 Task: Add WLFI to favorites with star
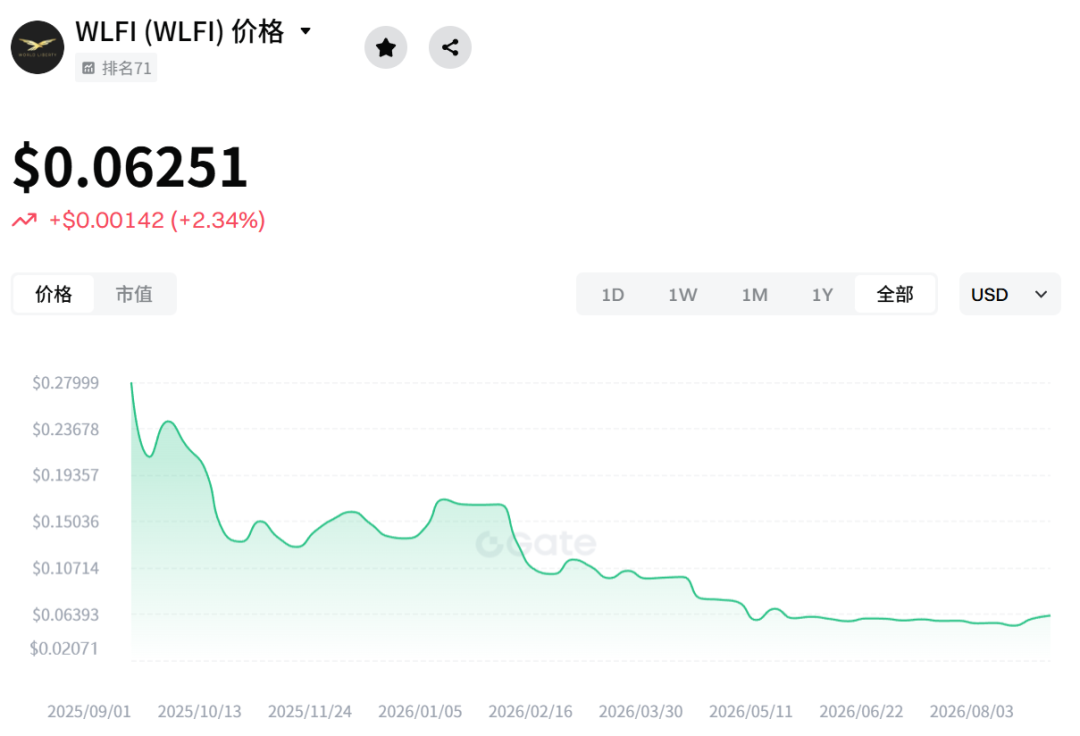pos(386,48)
